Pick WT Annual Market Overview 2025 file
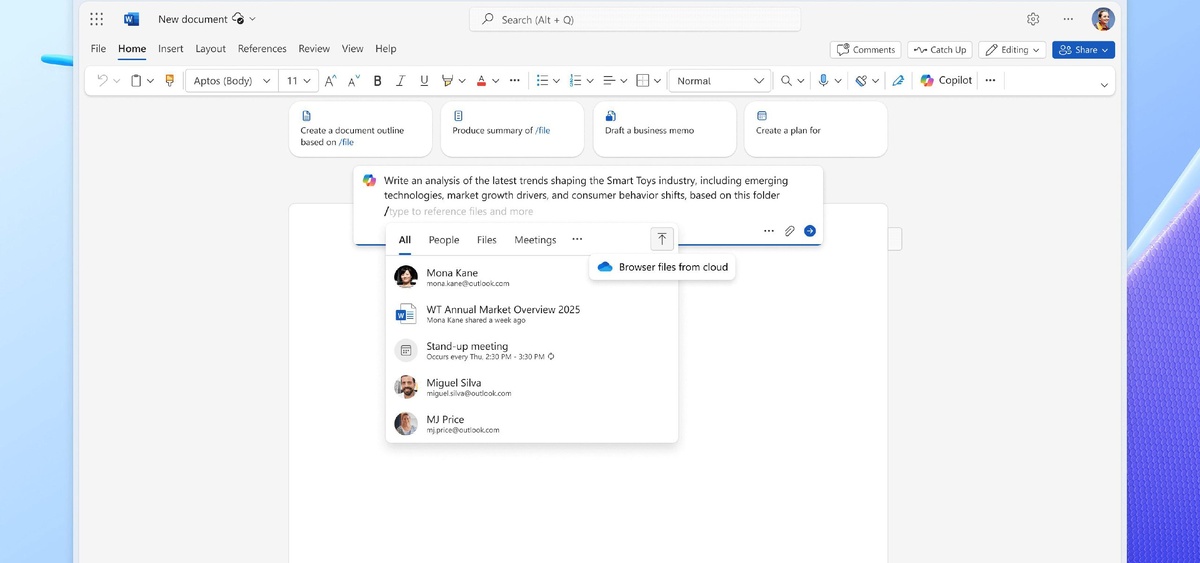Screen dimensions: 1200x563 click(532, 314)
